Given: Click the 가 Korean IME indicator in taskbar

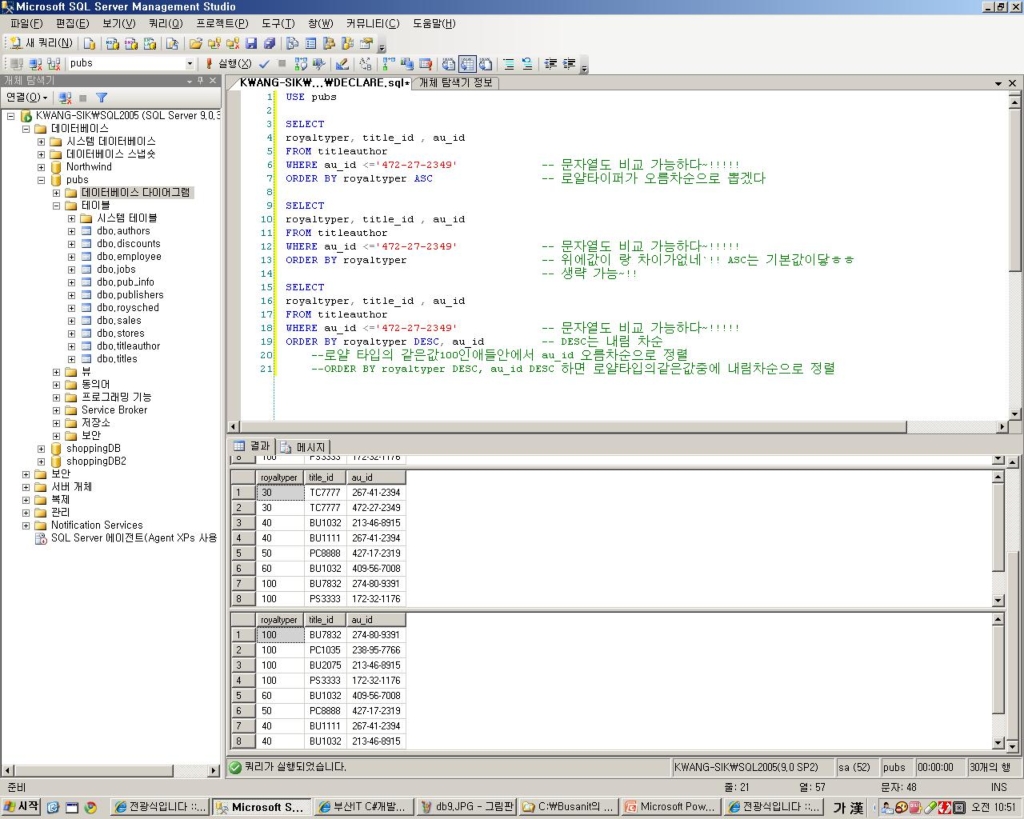Looking at the screenshot, I should point(840,808).
